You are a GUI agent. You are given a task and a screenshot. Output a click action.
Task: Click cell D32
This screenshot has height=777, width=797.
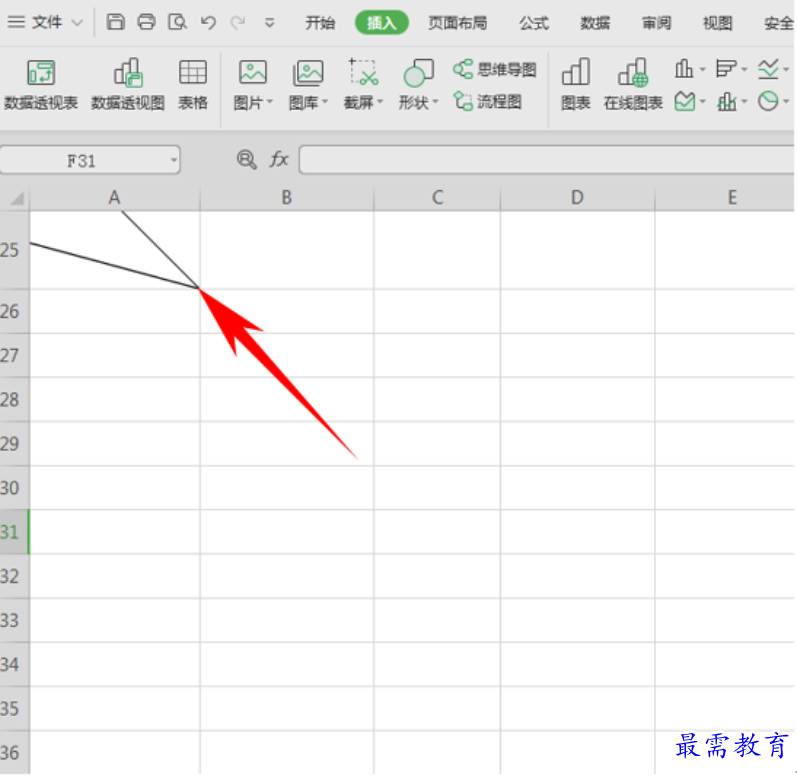577,576
